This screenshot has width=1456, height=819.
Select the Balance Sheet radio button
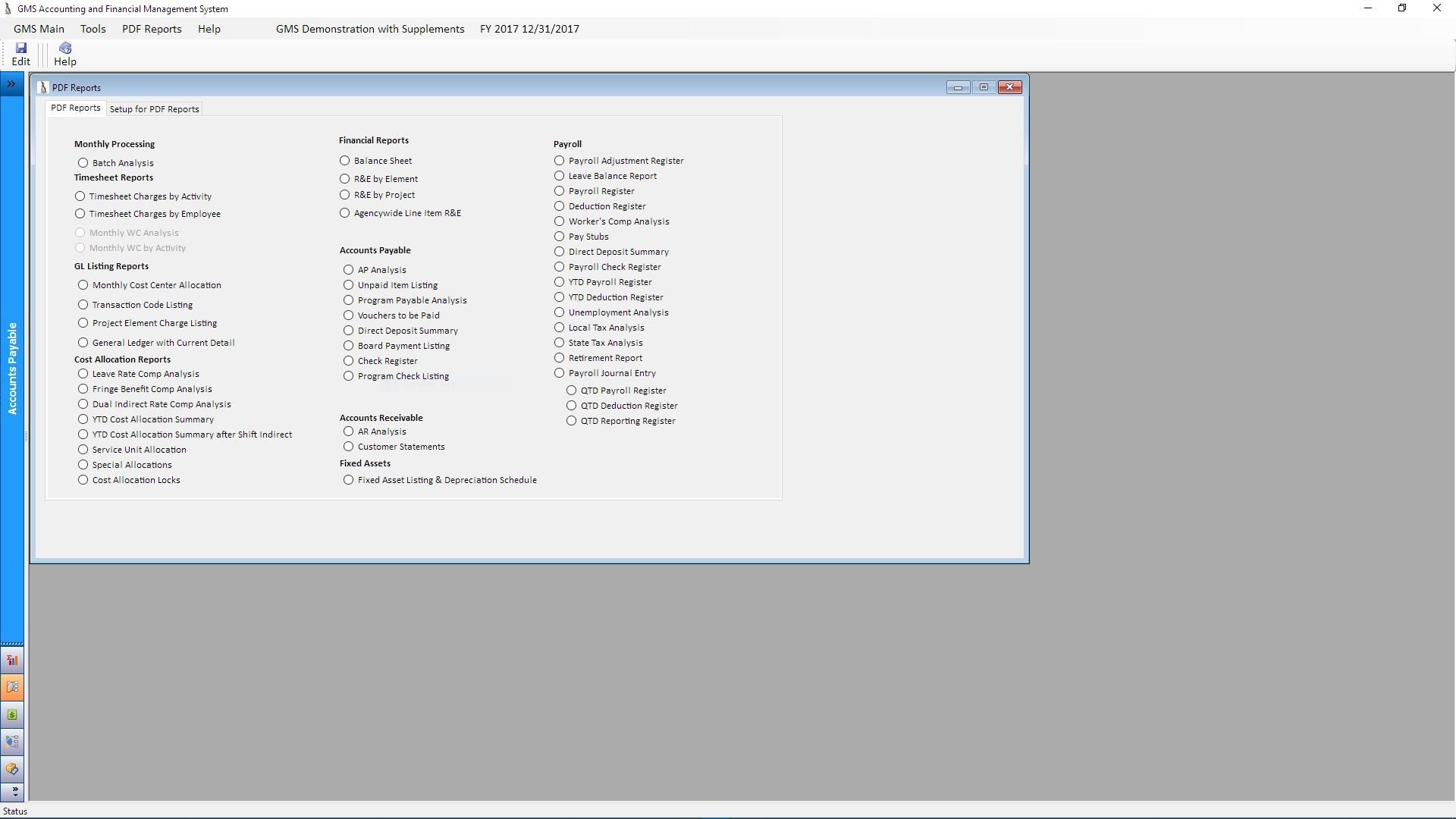tap(345, 161)
